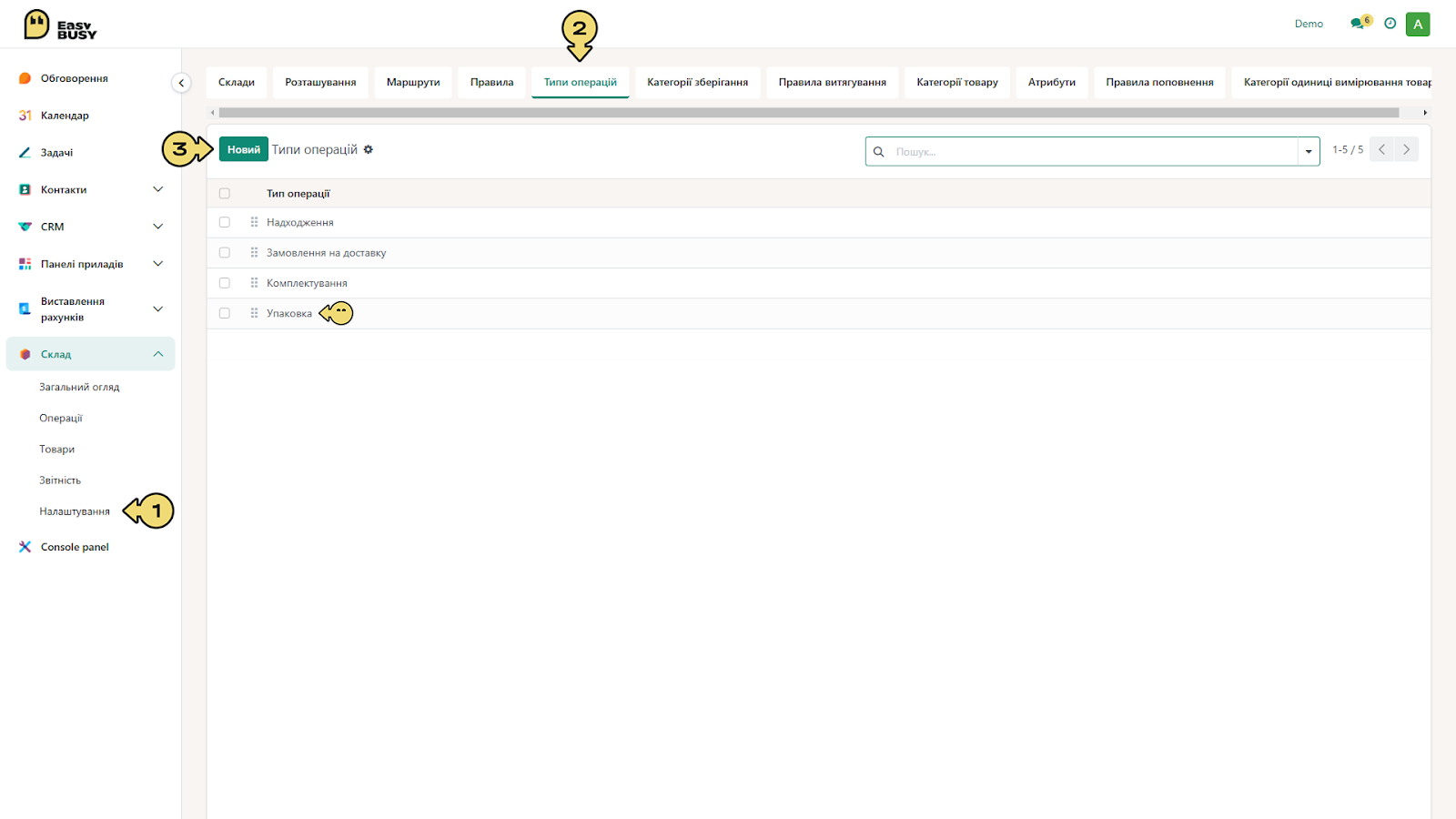Click the horizontal tab scrollbar

pyautogui.click(x=809, y=113)
